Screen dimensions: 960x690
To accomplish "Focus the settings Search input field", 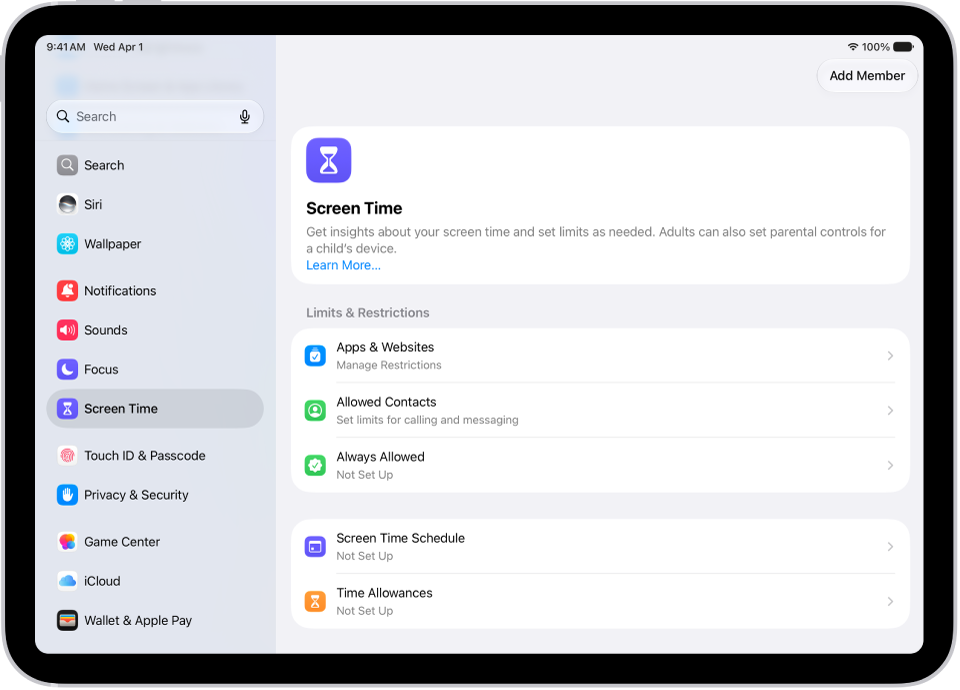I will pyautogui.click(x=155, y=116).
